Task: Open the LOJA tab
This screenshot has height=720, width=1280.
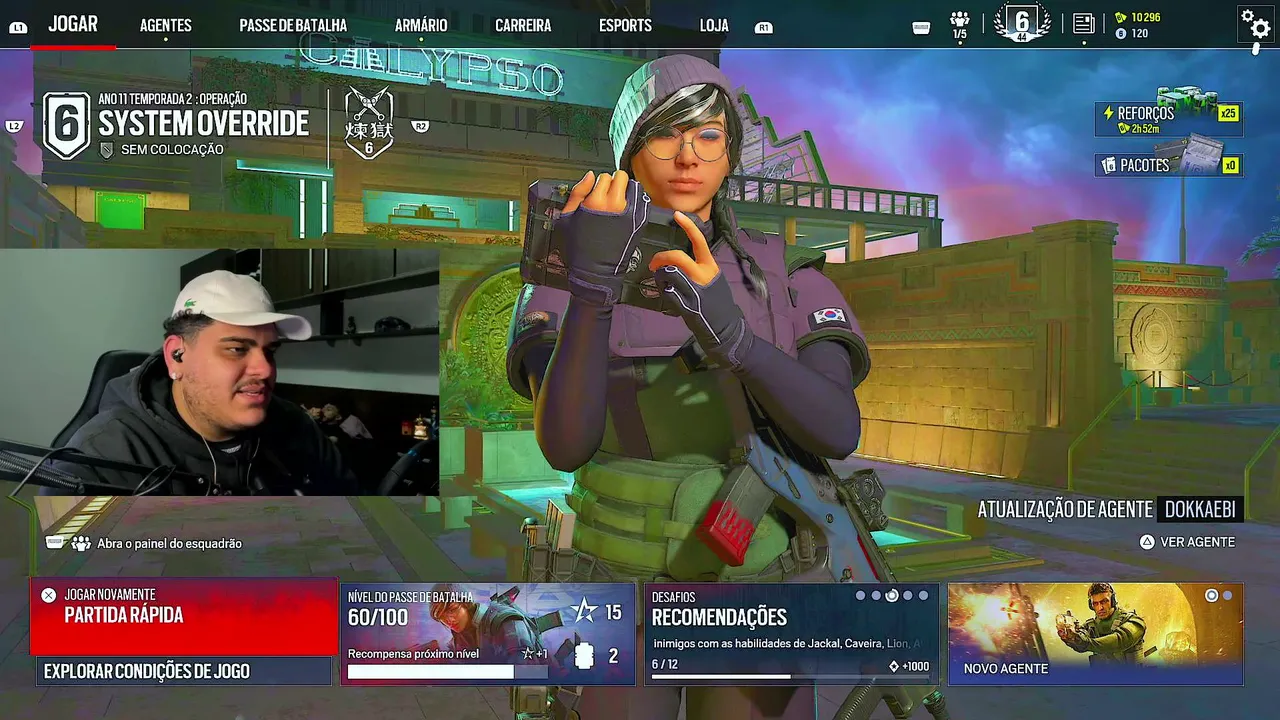Action: pyautogui.click(x=714, y=26)
